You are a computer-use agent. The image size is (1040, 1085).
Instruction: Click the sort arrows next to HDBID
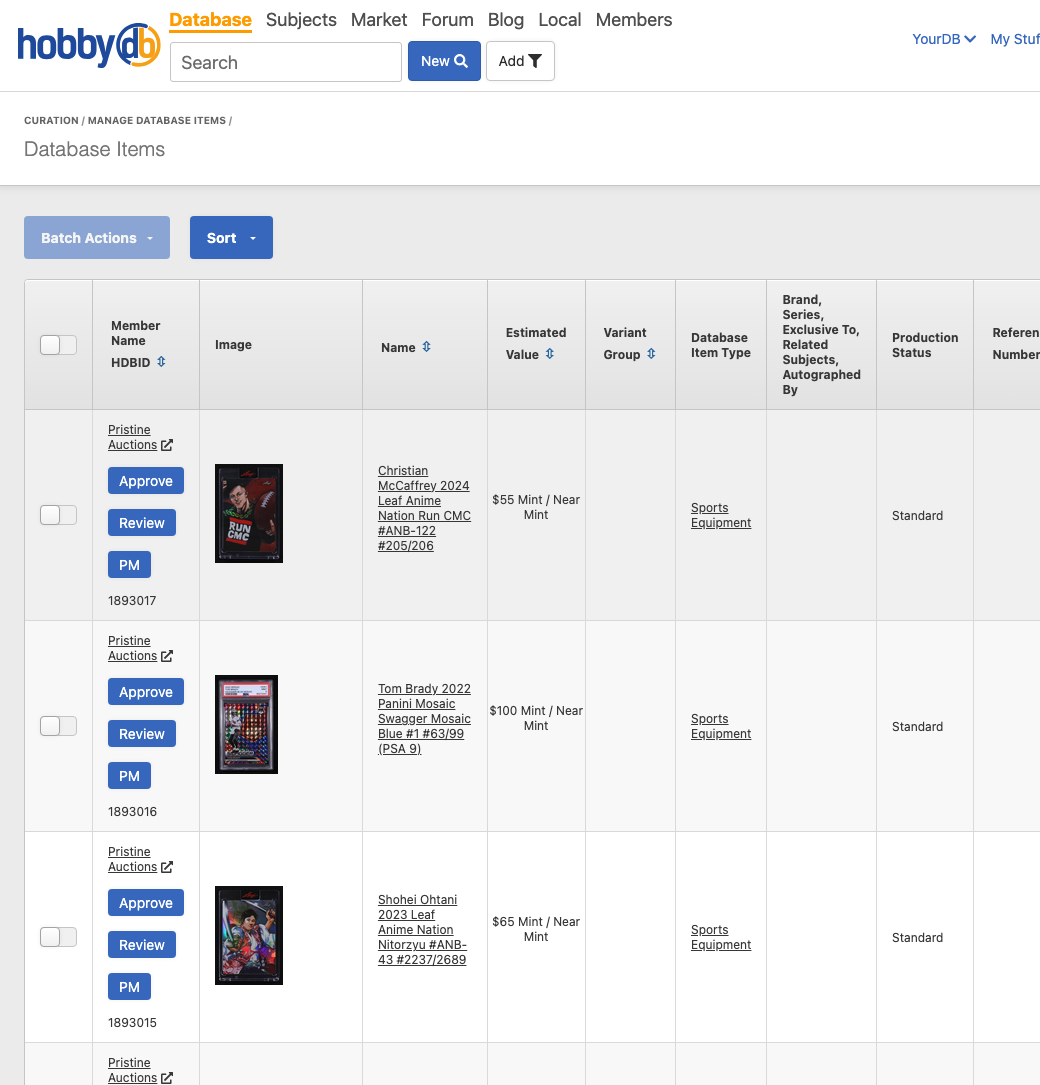161,362
